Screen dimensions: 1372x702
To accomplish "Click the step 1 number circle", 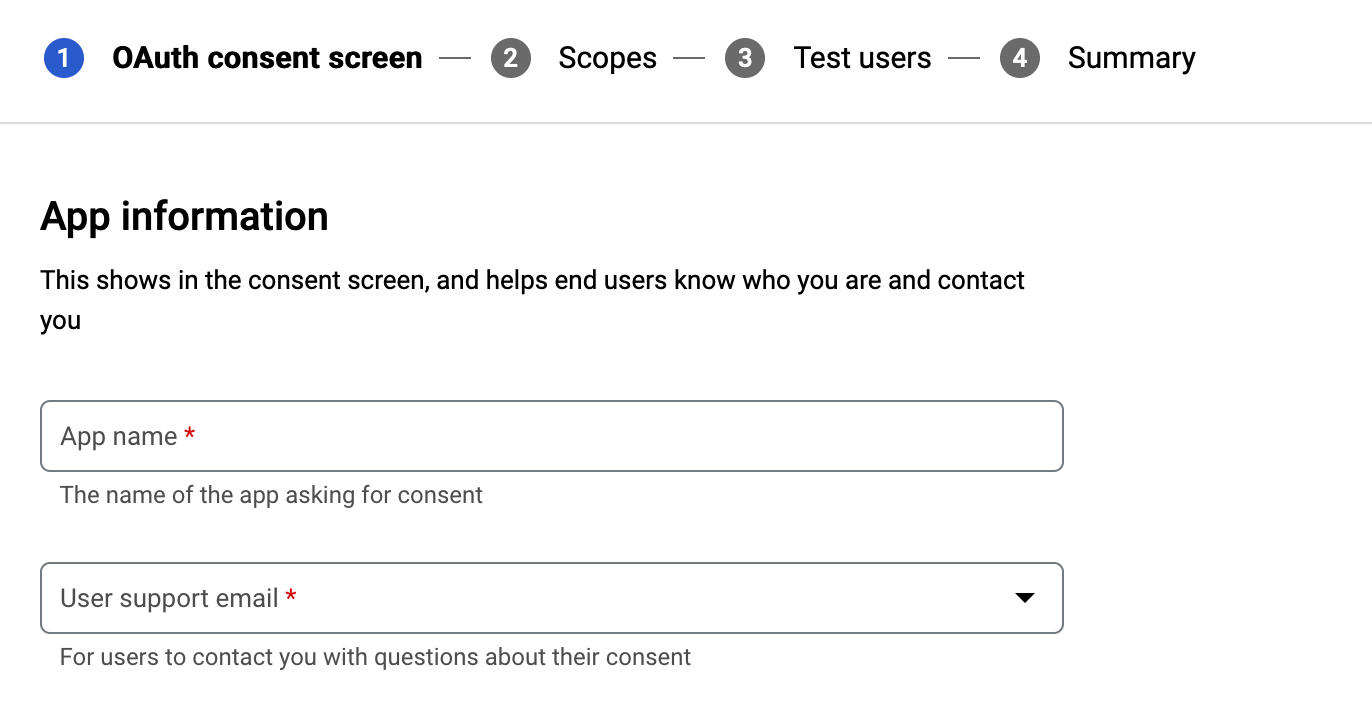I will coord(63,58).
